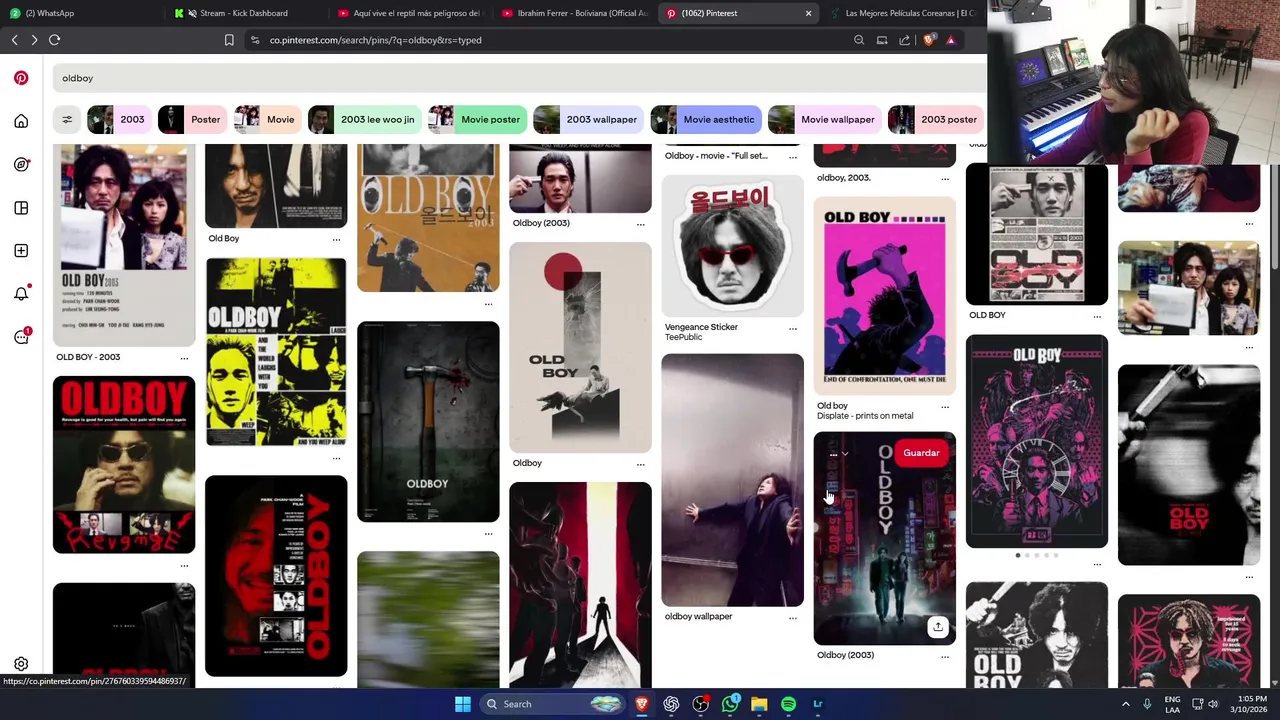
Task: Open Spotify from the taskbar
Action: click(x=788, y=704)
